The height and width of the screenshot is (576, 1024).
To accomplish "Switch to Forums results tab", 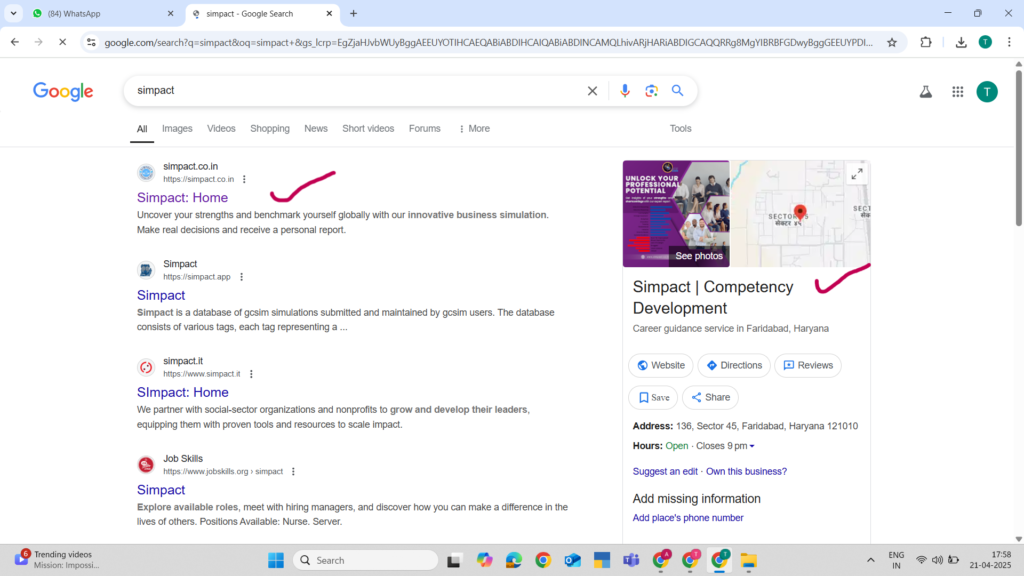I will tap(424, 129).
